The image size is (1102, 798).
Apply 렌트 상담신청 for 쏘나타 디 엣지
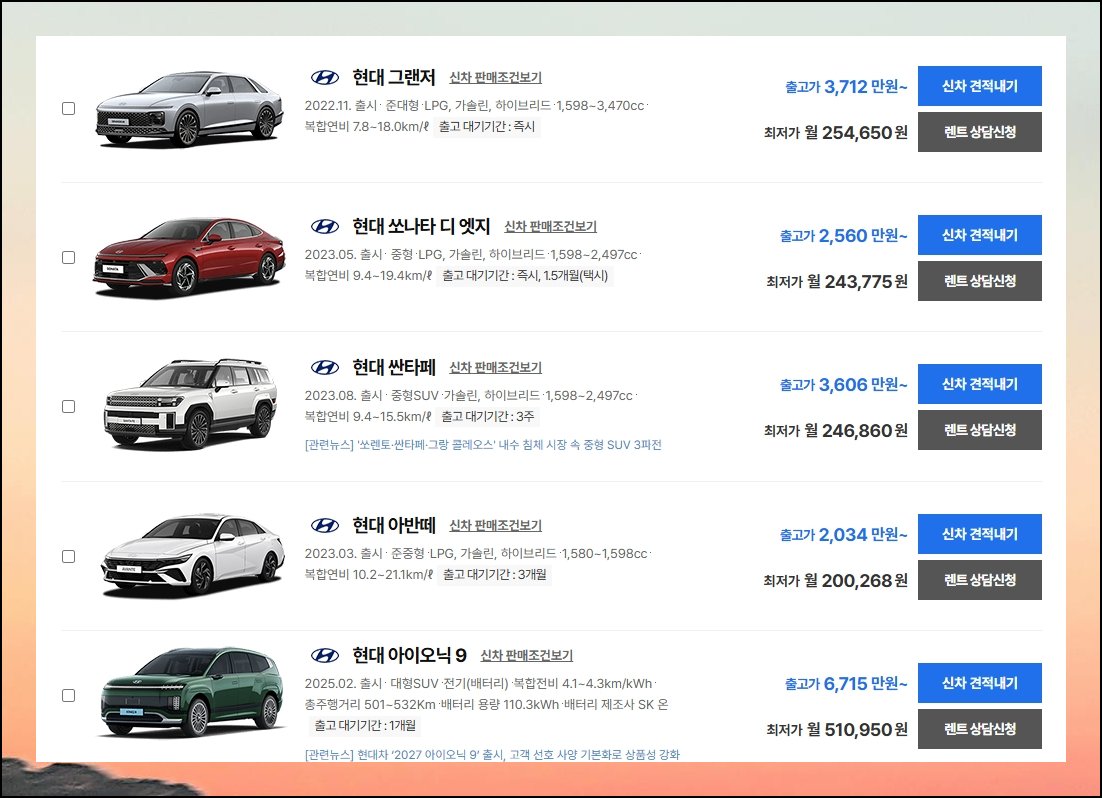pyautogui.click(x=980, y=281)
